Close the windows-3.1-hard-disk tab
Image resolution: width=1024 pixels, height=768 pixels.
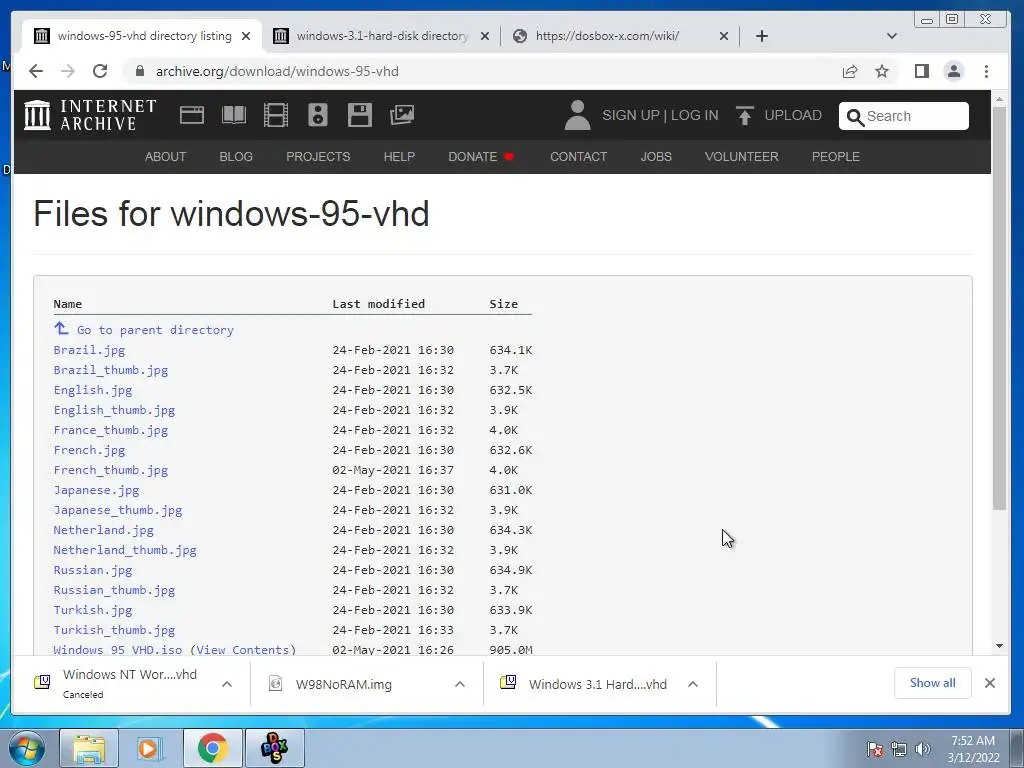485,36
